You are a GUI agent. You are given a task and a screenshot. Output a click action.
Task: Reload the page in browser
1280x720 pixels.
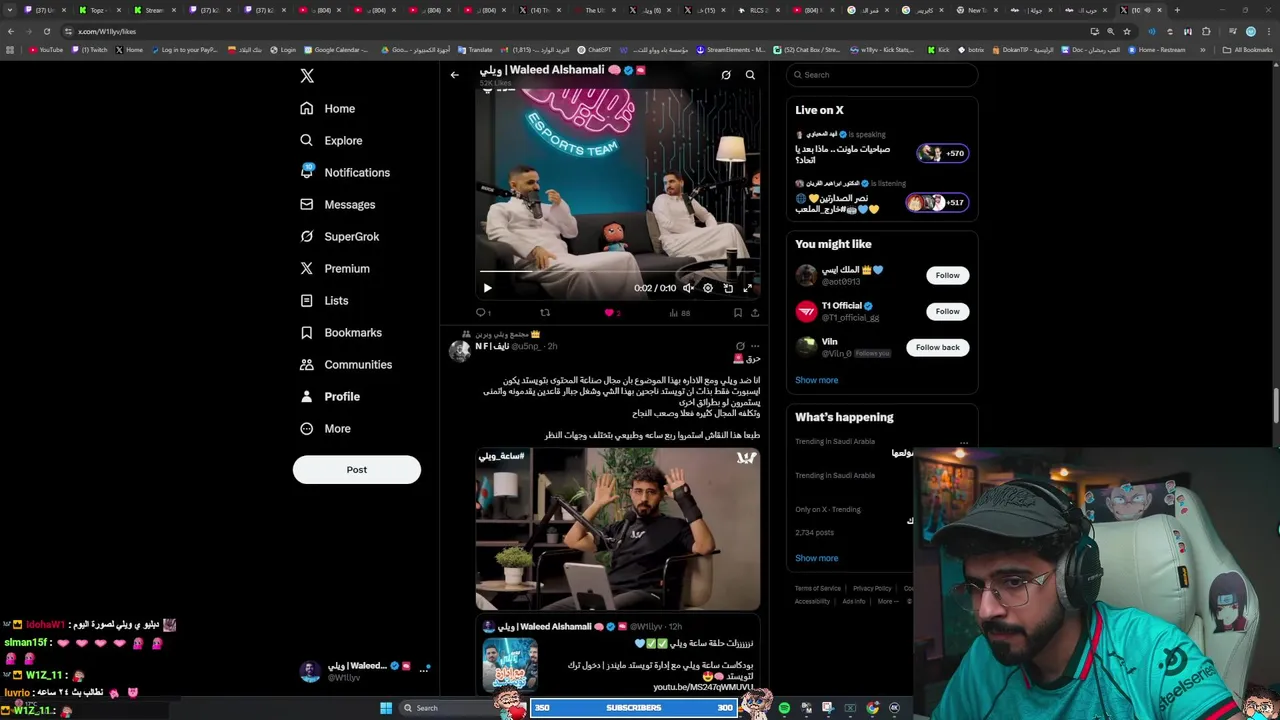pos(46,31)
